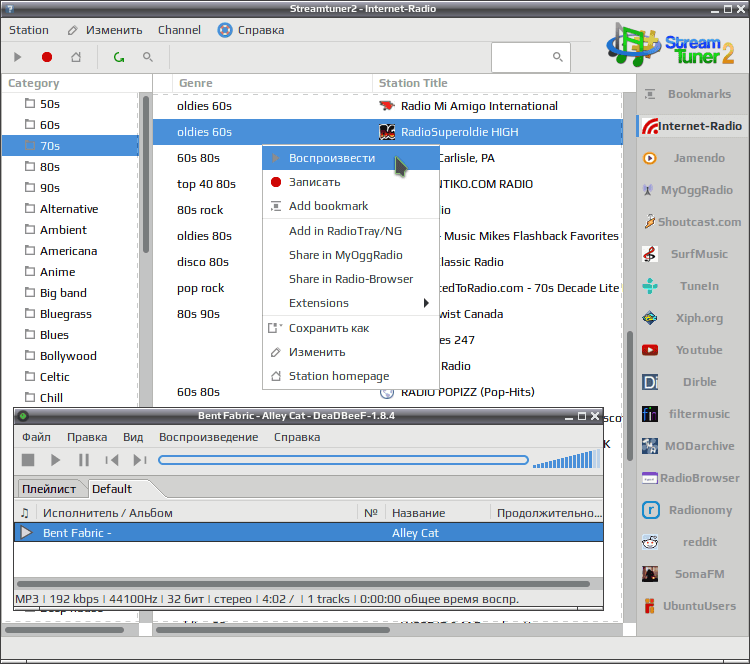This screenshot has height=664, width=750.
Task: Open the filtermusic channel
Action: pos(692,414)
